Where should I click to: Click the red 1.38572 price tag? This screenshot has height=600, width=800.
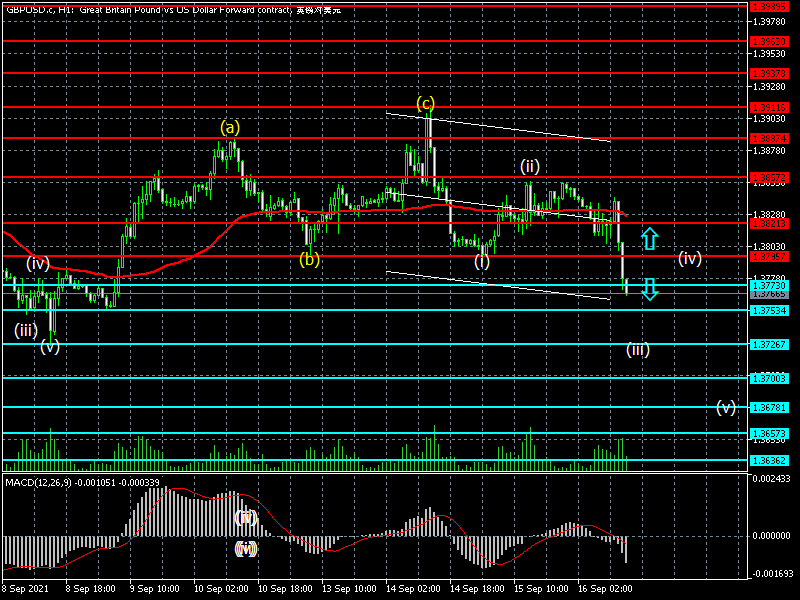click(x=769, y=178)
